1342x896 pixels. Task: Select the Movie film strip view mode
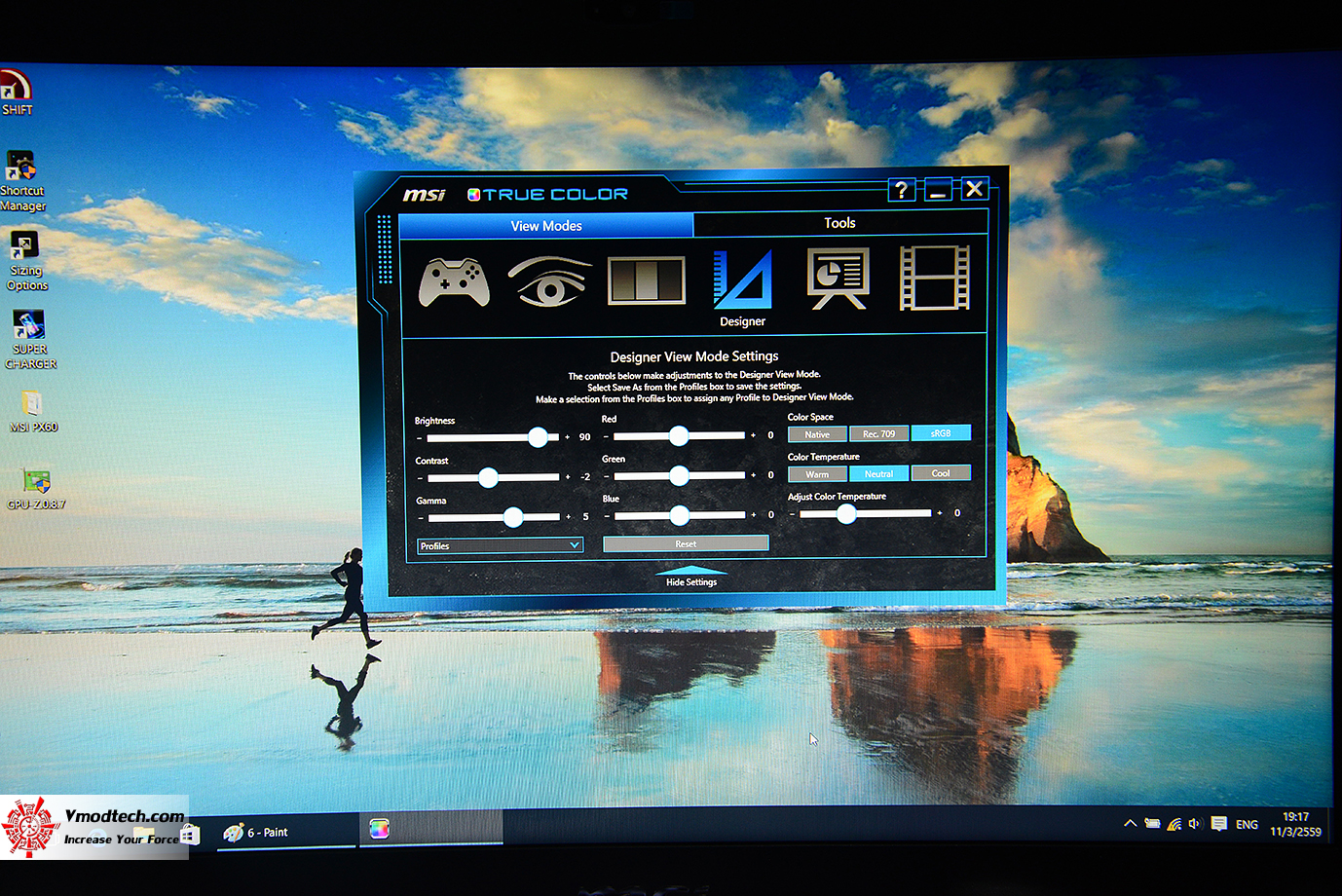point(933,280)
